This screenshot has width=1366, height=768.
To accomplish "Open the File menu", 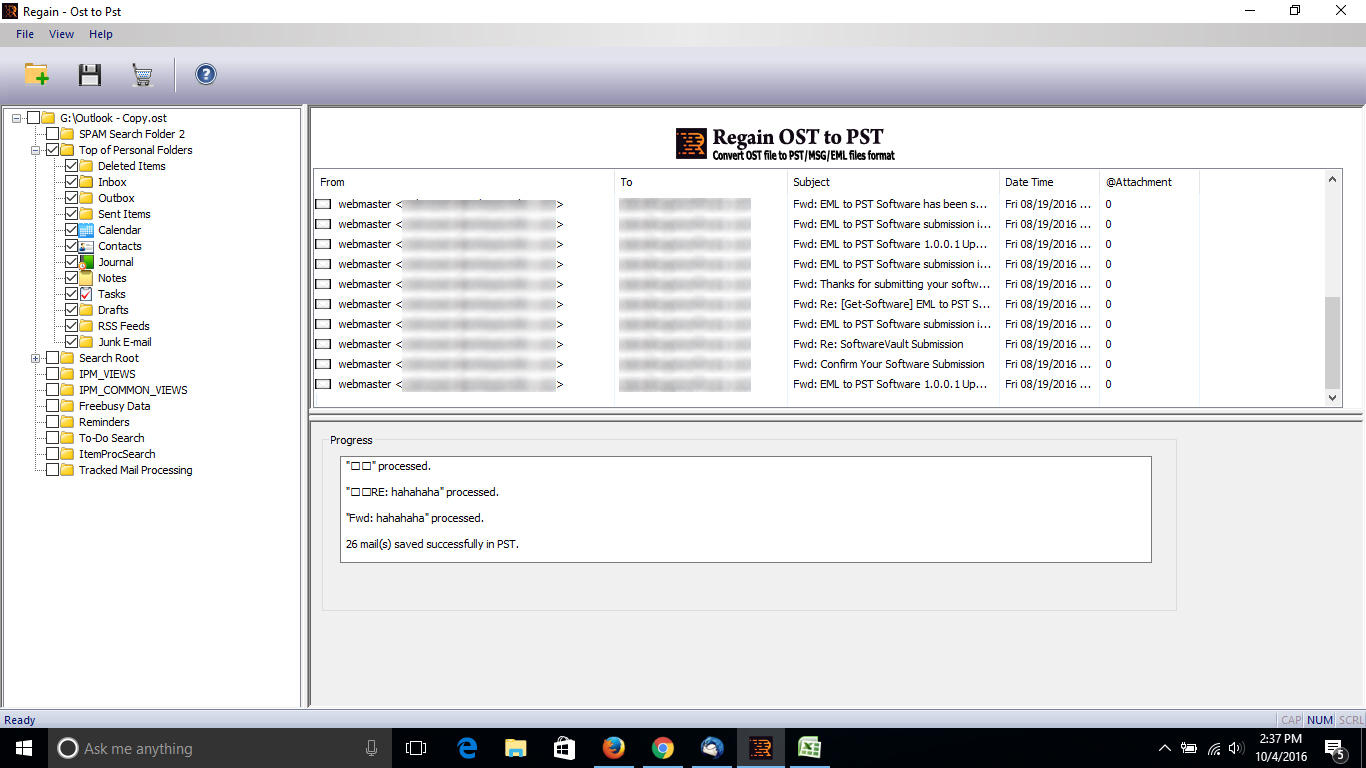I will click(x=25, y=34).
